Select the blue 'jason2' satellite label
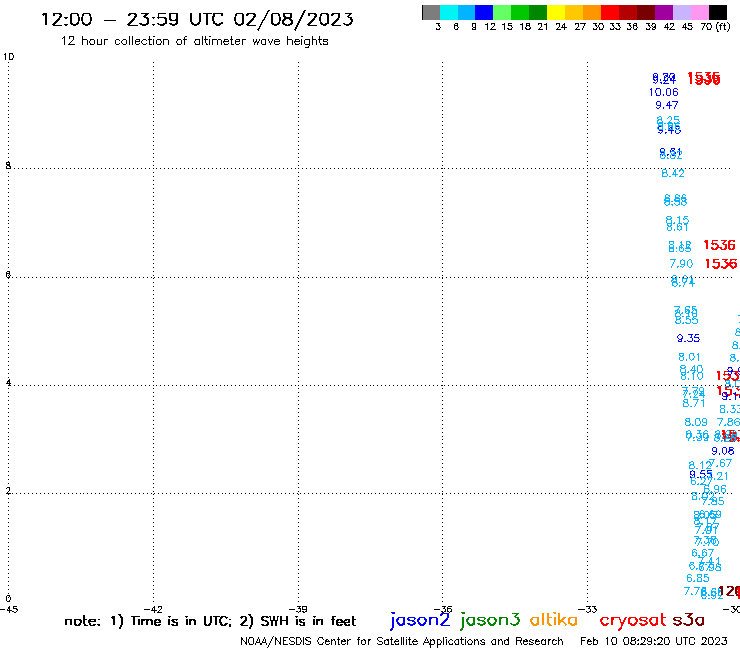Viewport: 740px width, 650px height. [x=420, y=620]
